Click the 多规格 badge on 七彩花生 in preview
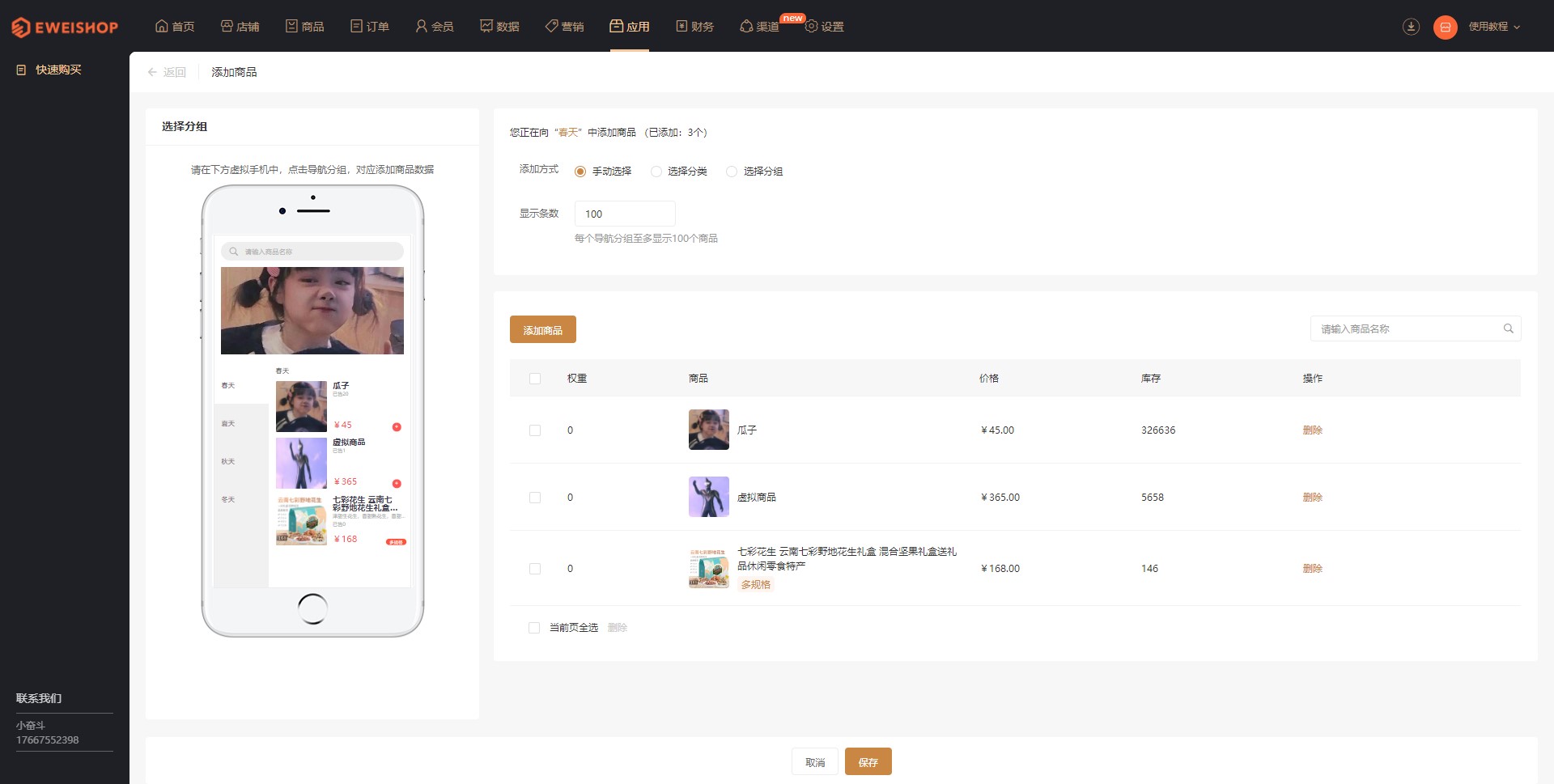 396,542
